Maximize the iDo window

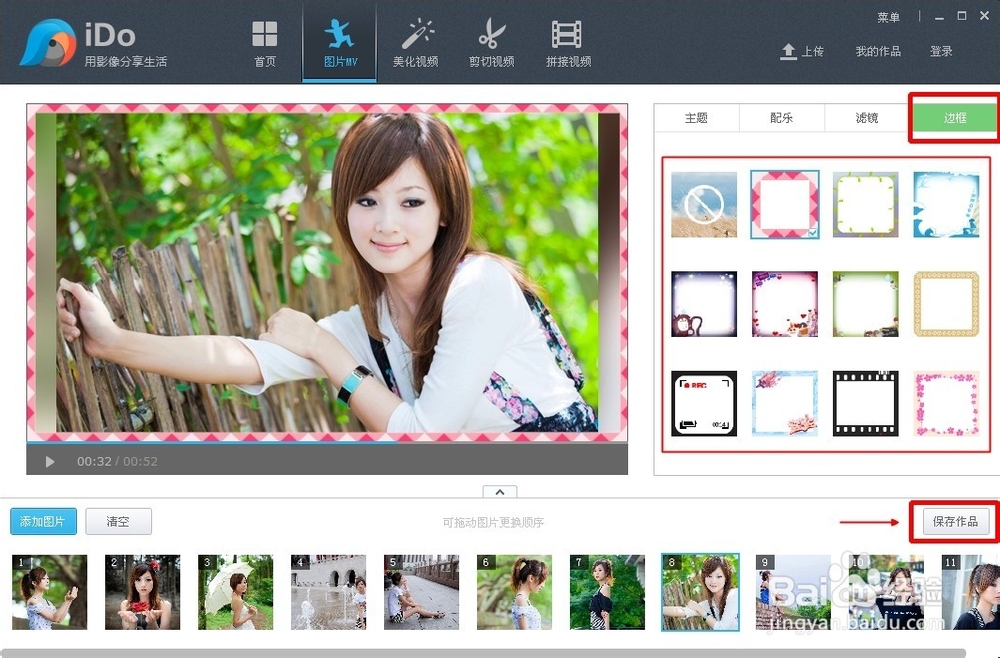click(962, 16)
